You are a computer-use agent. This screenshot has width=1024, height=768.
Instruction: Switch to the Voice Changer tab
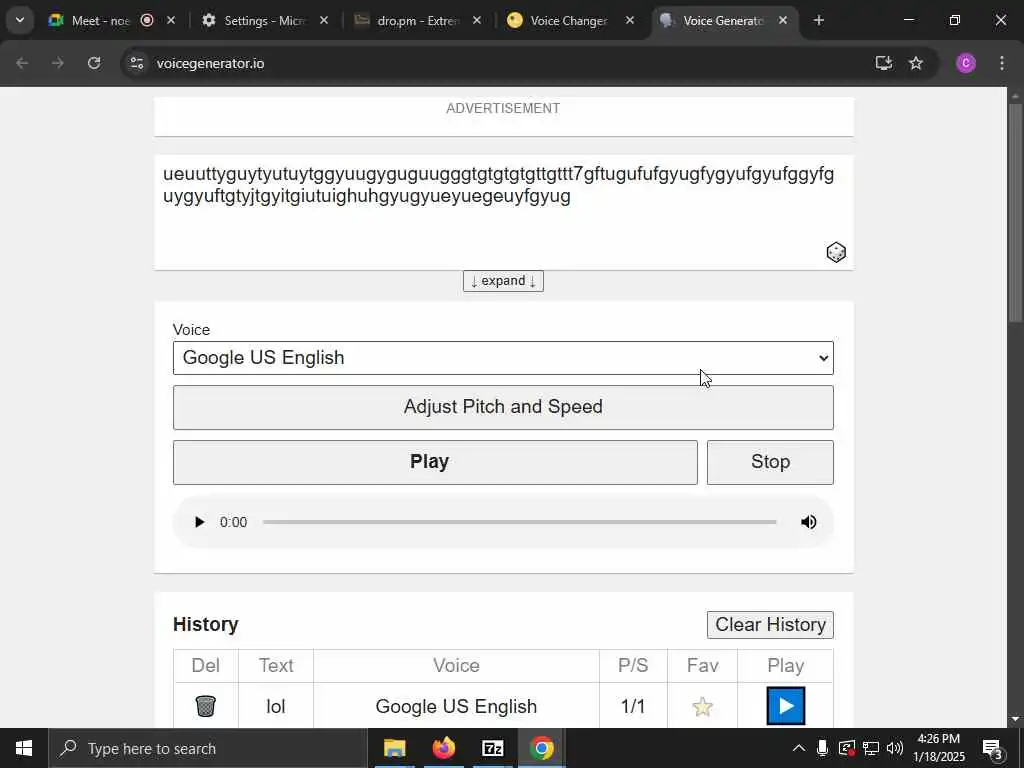[569, 21]
